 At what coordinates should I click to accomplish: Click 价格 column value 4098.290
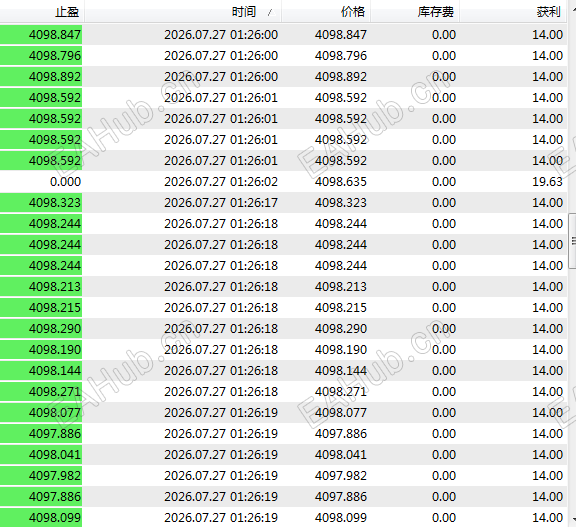(x=341, y=328)
